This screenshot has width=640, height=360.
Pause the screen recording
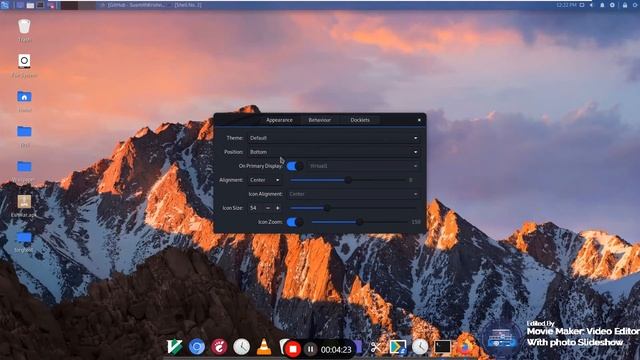pyautogui.click(x=310, y=349)
